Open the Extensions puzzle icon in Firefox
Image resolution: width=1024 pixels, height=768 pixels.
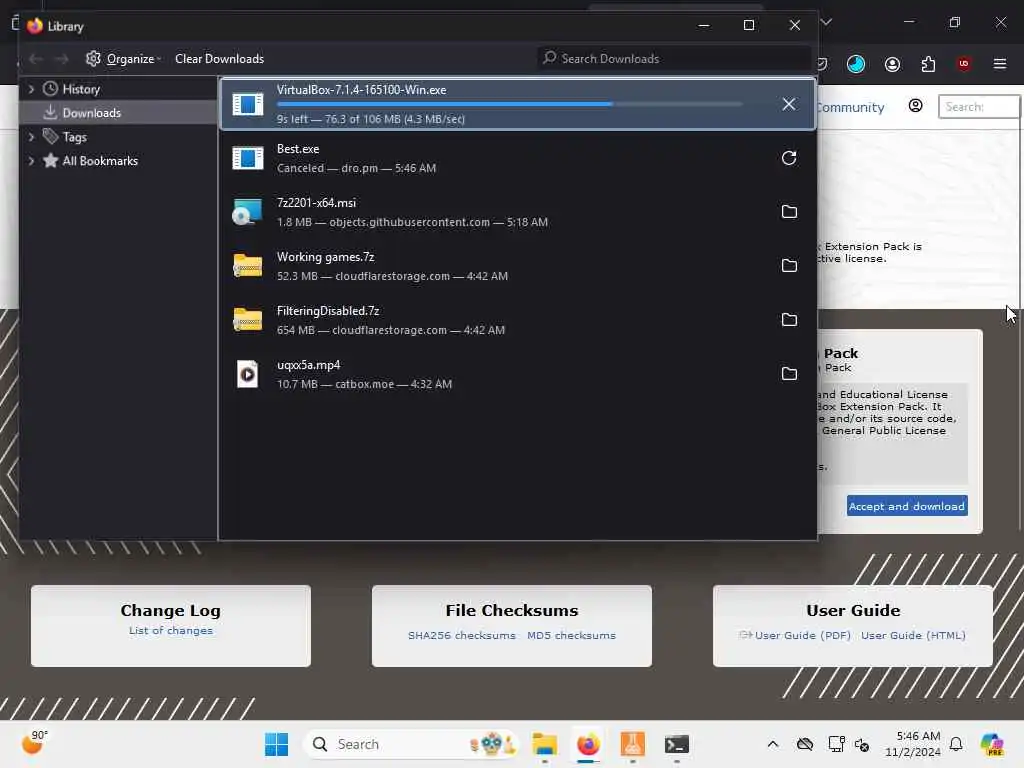928,64
